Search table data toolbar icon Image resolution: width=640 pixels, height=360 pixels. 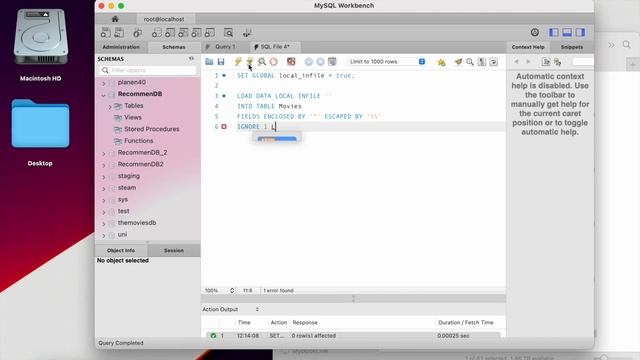tap(229, 33)
